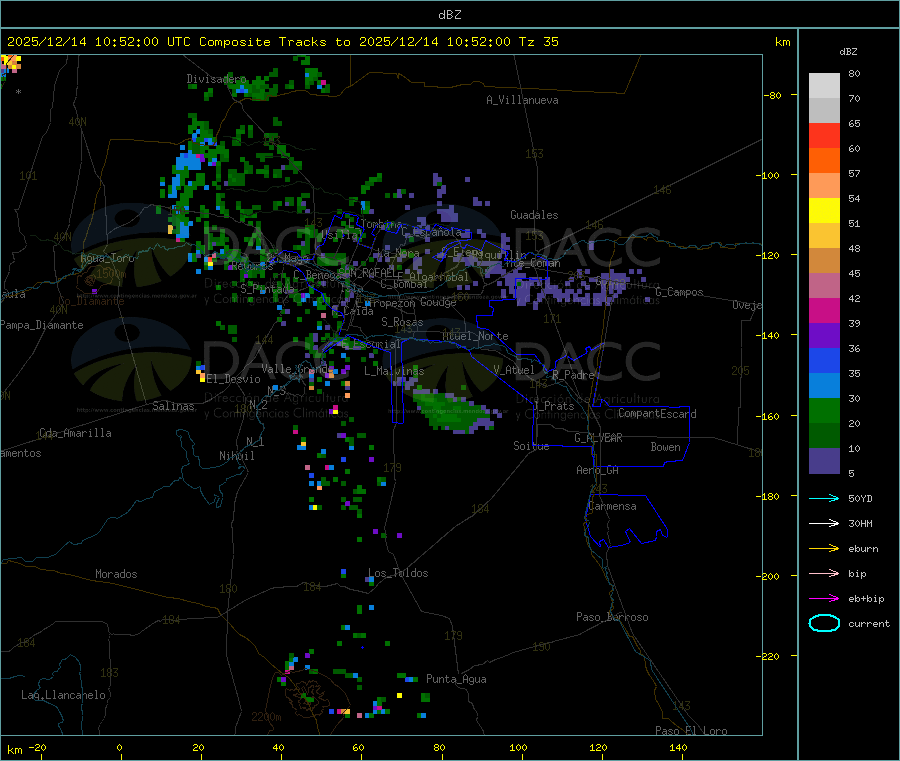
Task: Click the 'S_Rosas' map label
Action: [402, 322]
